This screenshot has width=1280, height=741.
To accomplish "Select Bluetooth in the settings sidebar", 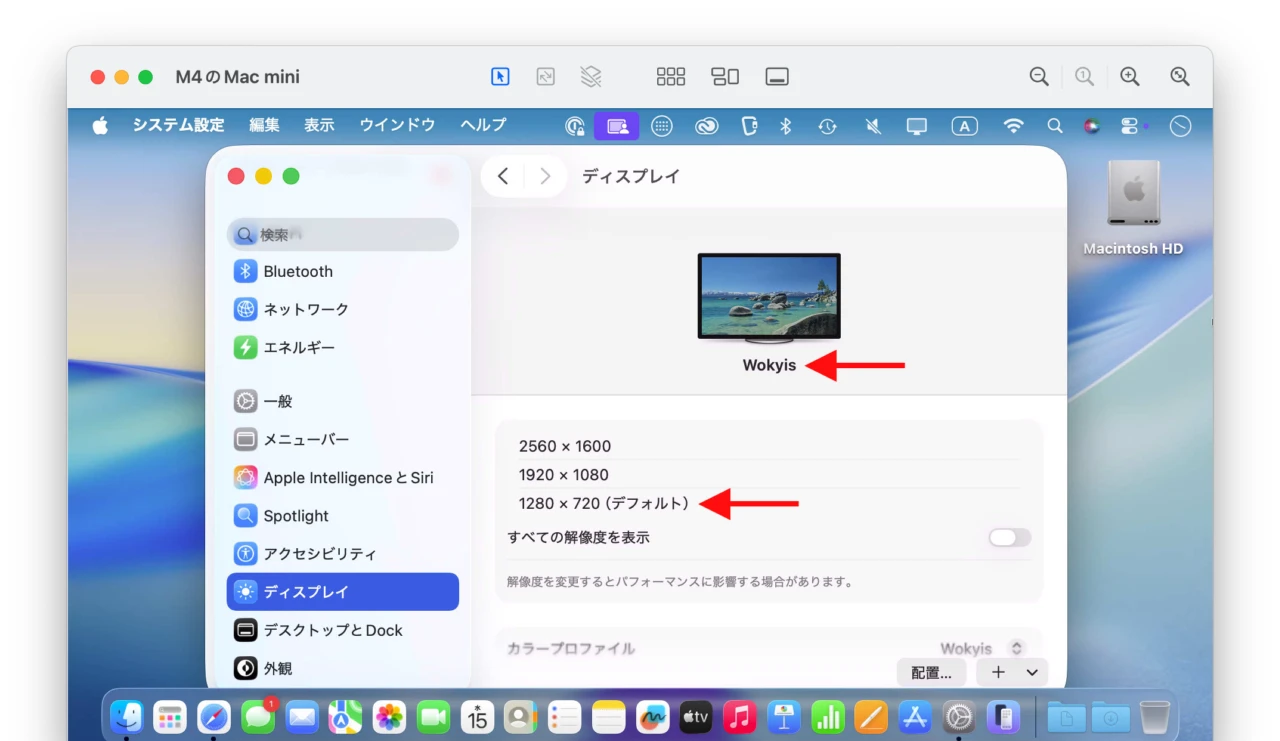I will (296, 271).
